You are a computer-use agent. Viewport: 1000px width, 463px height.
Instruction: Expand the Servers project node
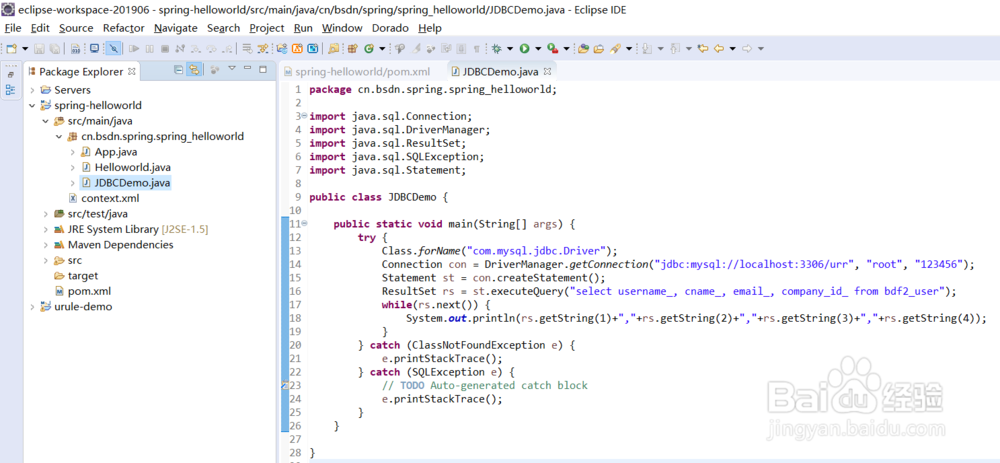(x=31, y=90)
